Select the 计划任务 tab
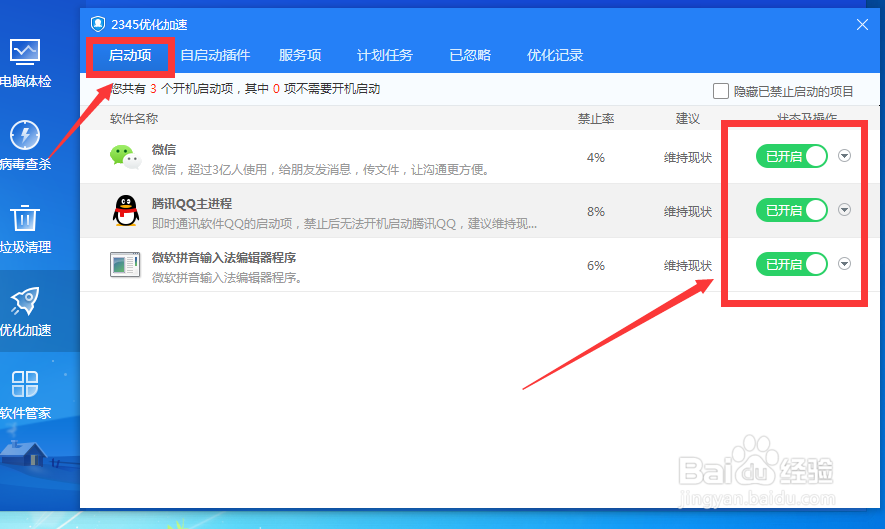The height and width of the screenshot is (529, 885). (385, 55)
